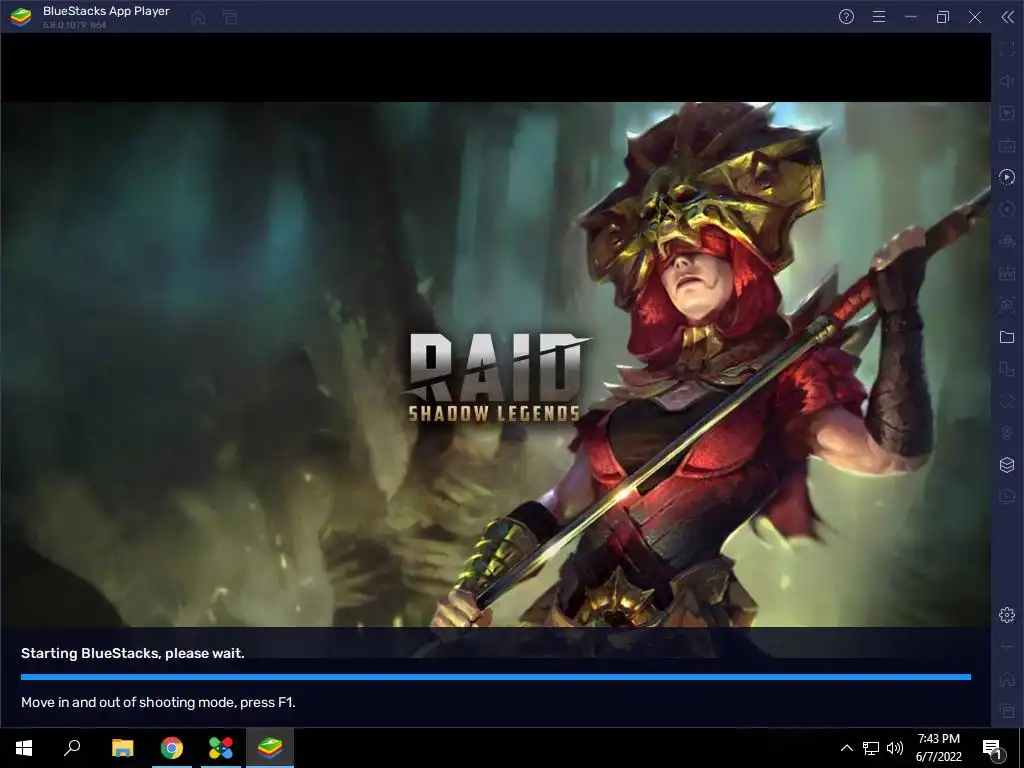Open the BlueStacks help icon
The width and height of the screenshot is (1024, 768).
point(846,17)
